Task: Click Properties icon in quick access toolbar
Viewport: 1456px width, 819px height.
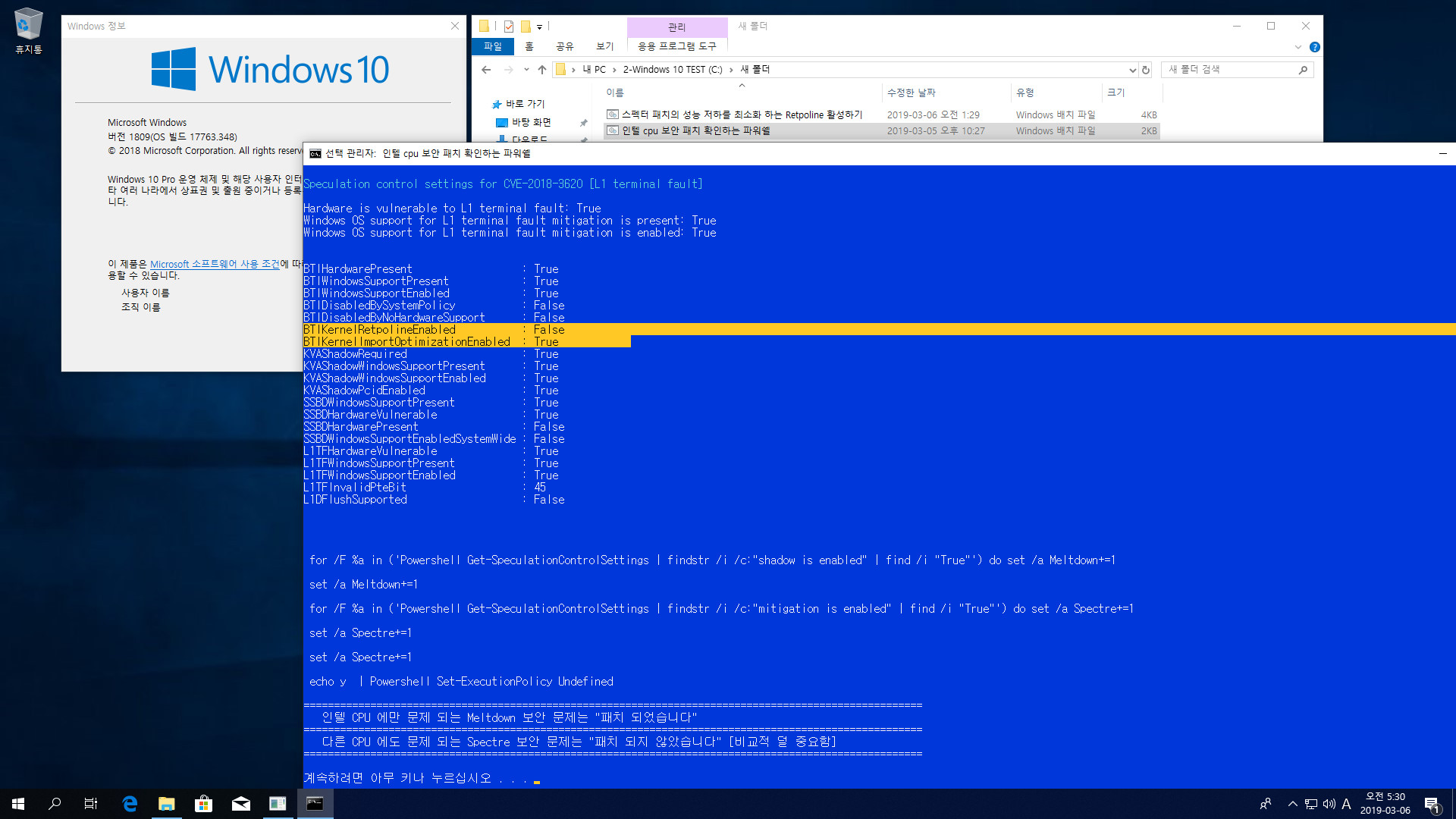Action: point(509,27)
